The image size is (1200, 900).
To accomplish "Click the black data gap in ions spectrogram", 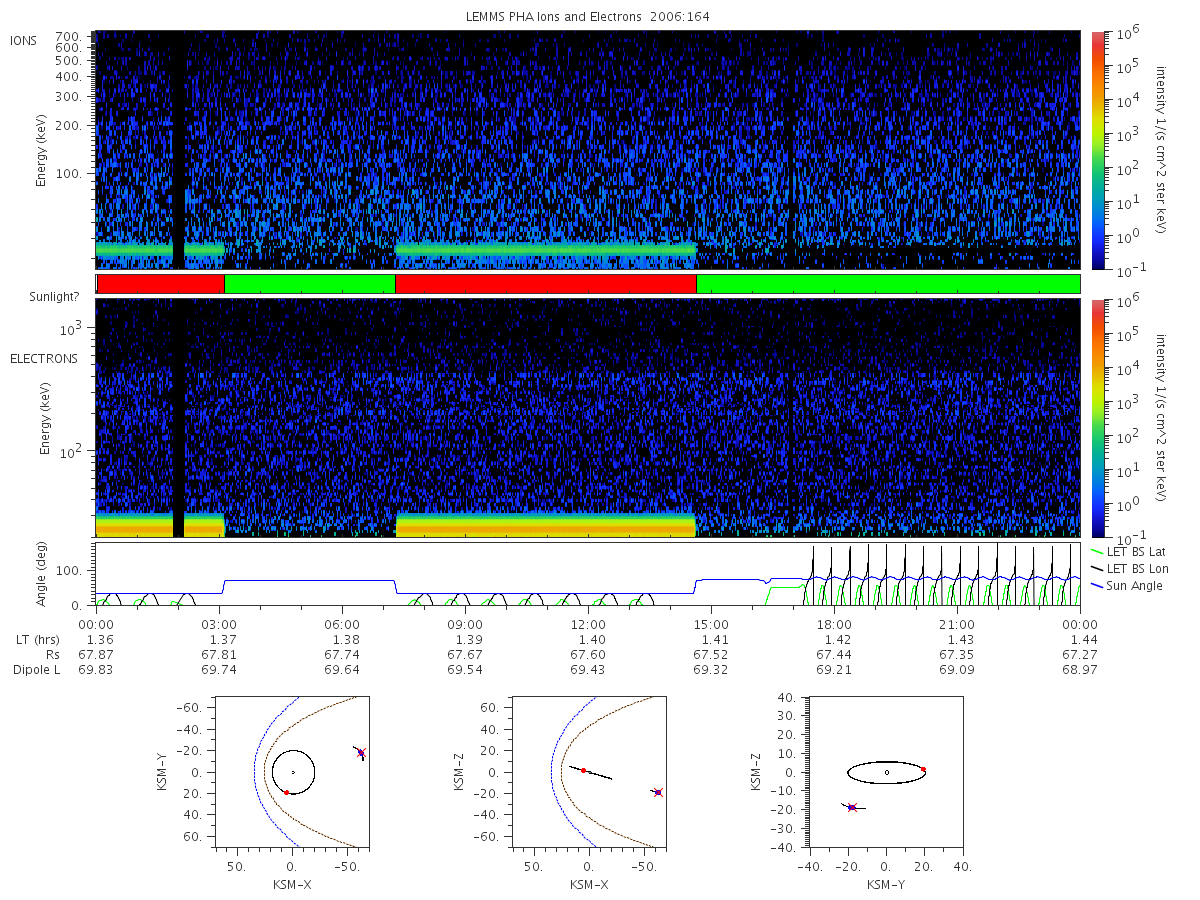I will (x=178, y=150).
